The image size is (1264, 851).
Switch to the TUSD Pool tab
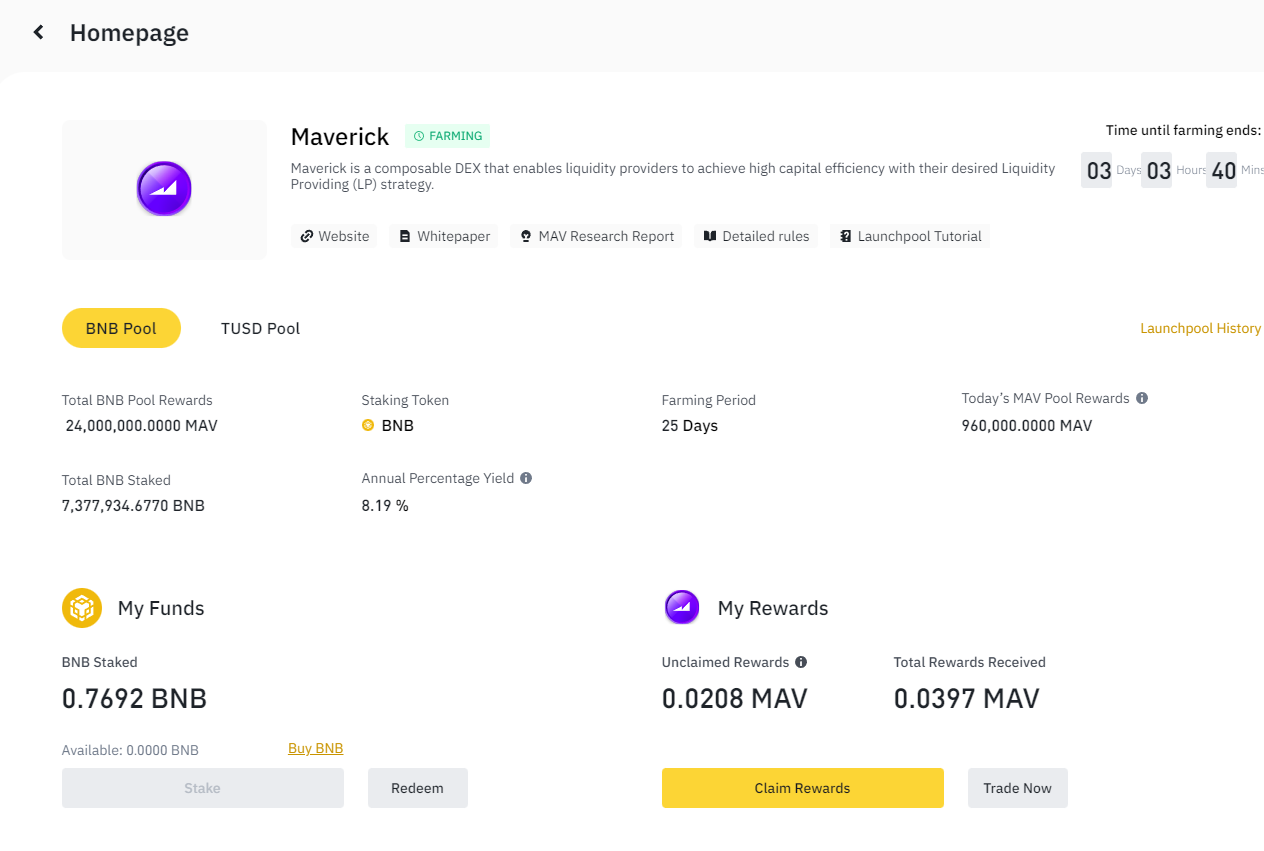coord(260,328)
